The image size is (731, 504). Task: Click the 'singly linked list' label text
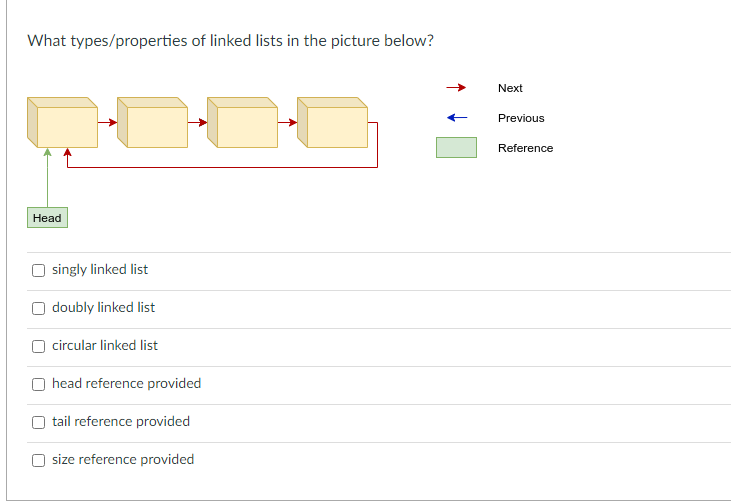click(100, 270)
